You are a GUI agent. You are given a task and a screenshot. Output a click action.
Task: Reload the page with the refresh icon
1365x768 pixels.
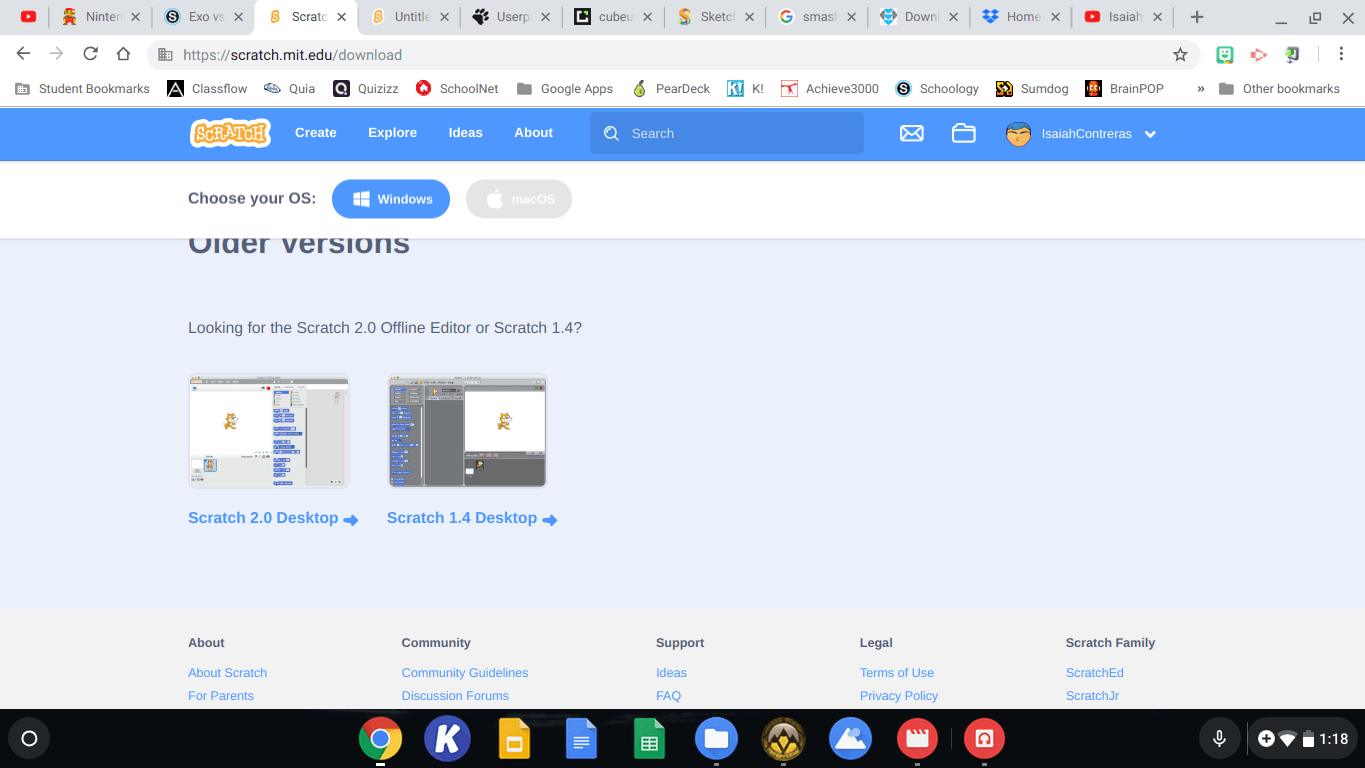point(90,54)
